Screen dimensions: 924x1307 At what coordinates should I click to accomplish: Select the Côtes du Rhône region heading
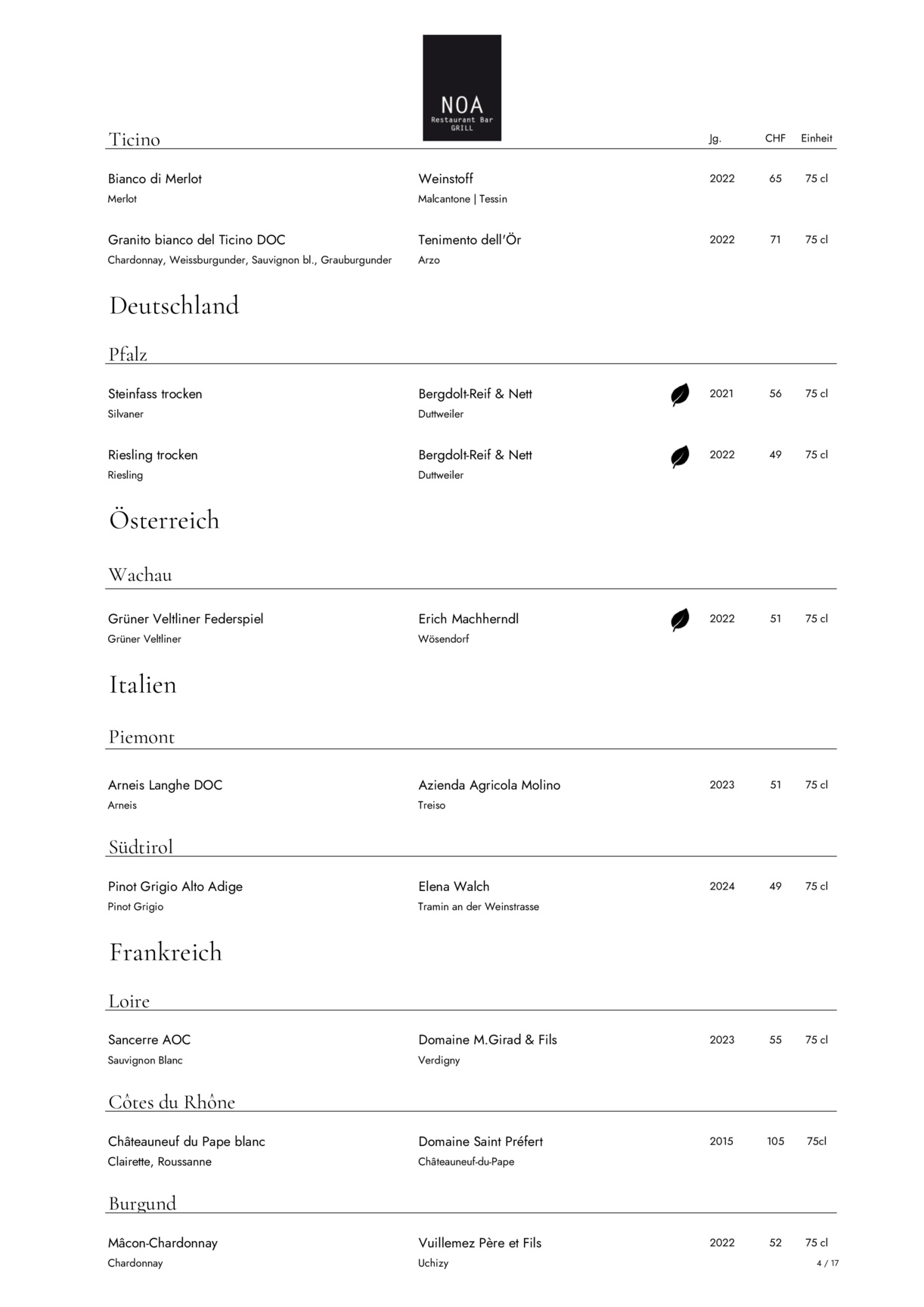click(x=172, y=1102)
